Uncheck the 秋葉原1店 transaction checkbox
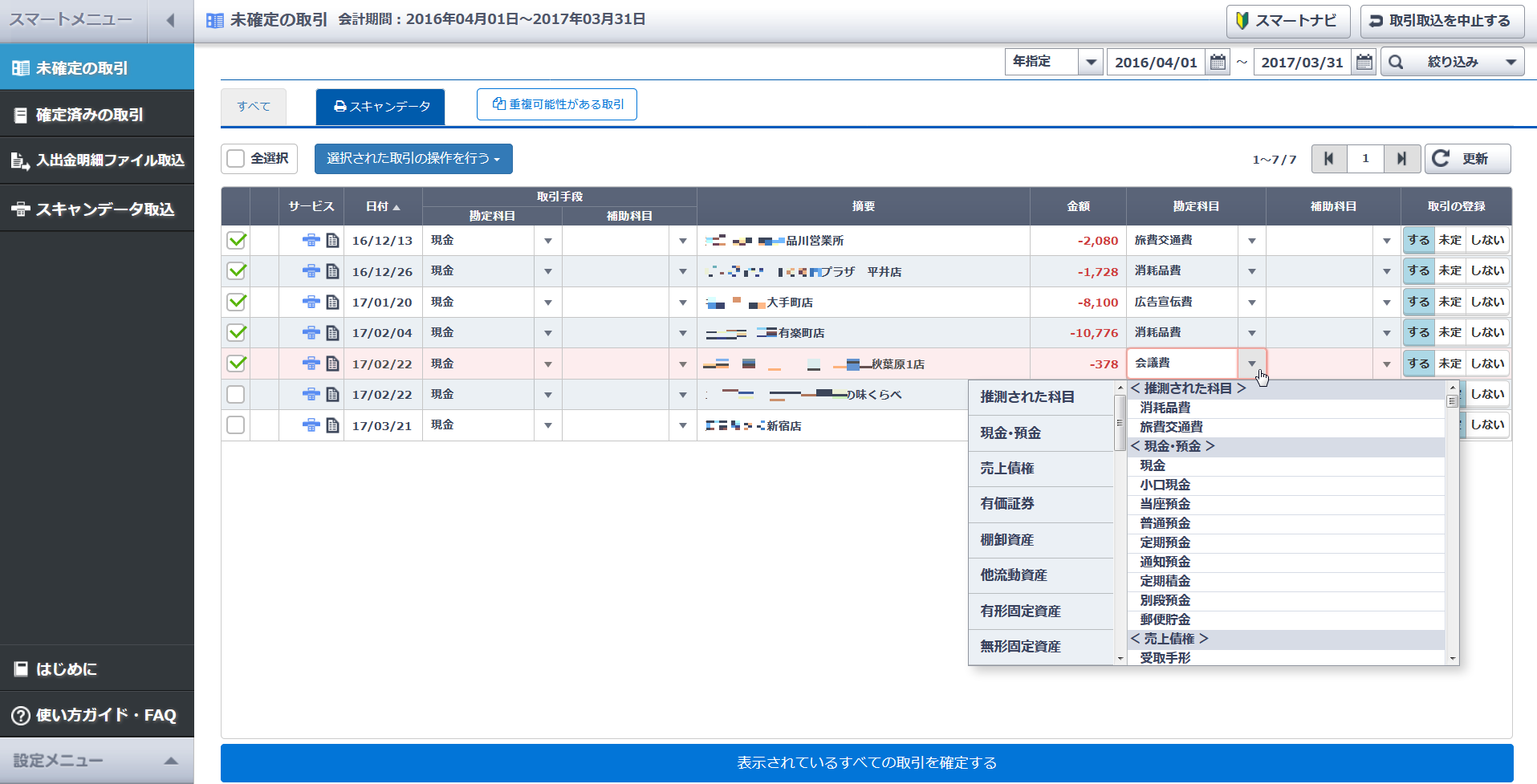1537x784 pixels. 236,364
